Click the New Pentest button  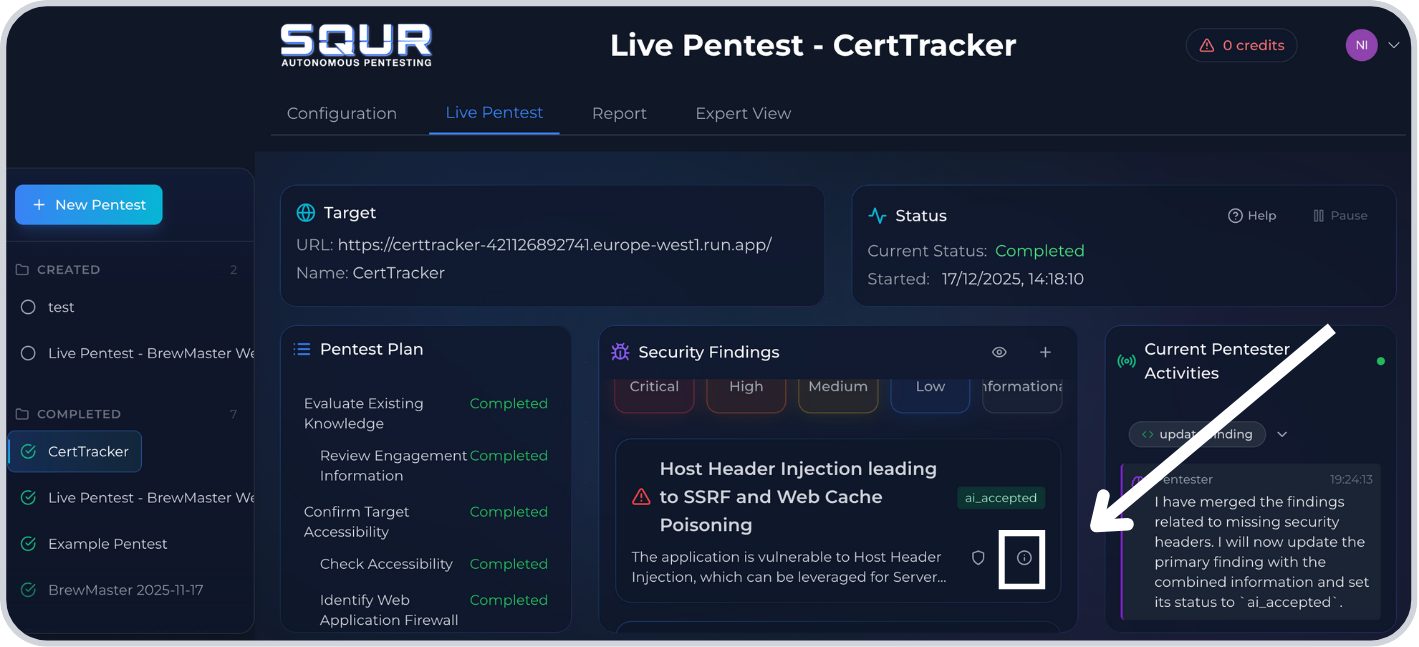click(x=89, y=205)
